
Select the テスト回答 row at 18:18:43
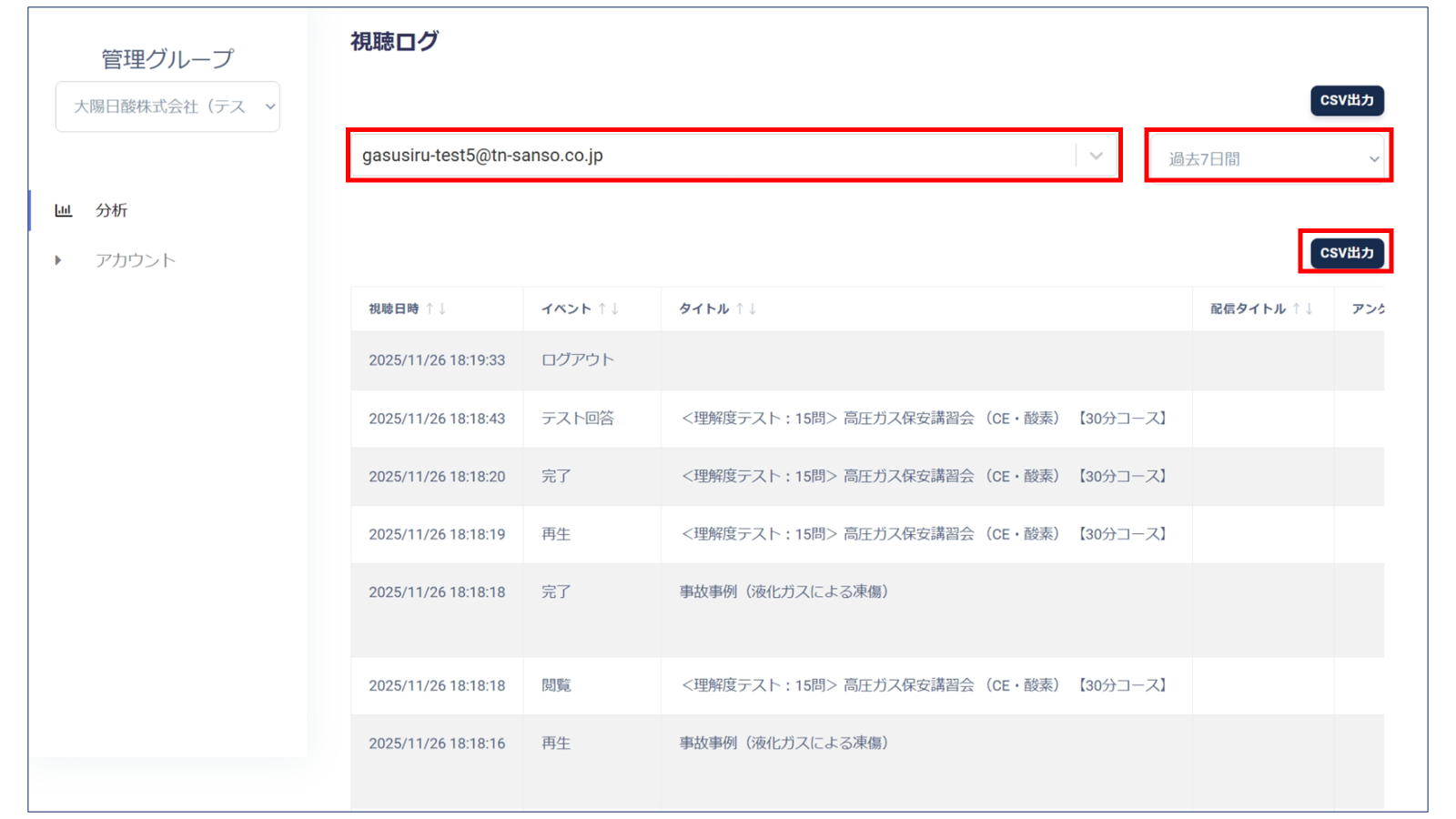(x=577, y=419)
